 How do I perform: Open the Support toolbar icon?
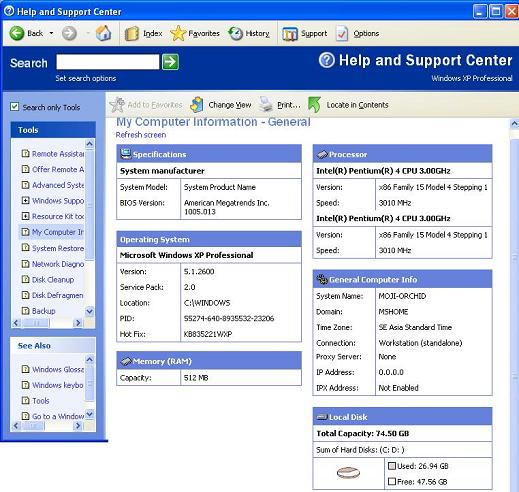290,34
